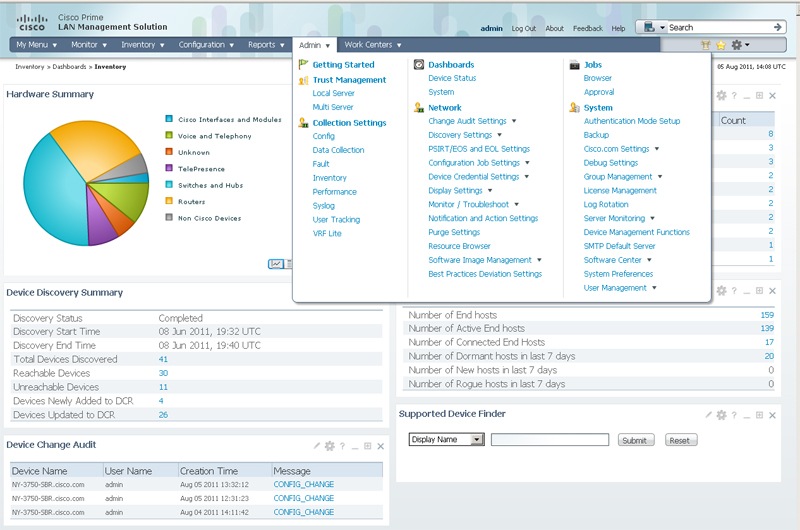The height and width of the screenshot is (530, 800).
Task: Open the first CONFIG_CHANGE message link
Action: 304,484
